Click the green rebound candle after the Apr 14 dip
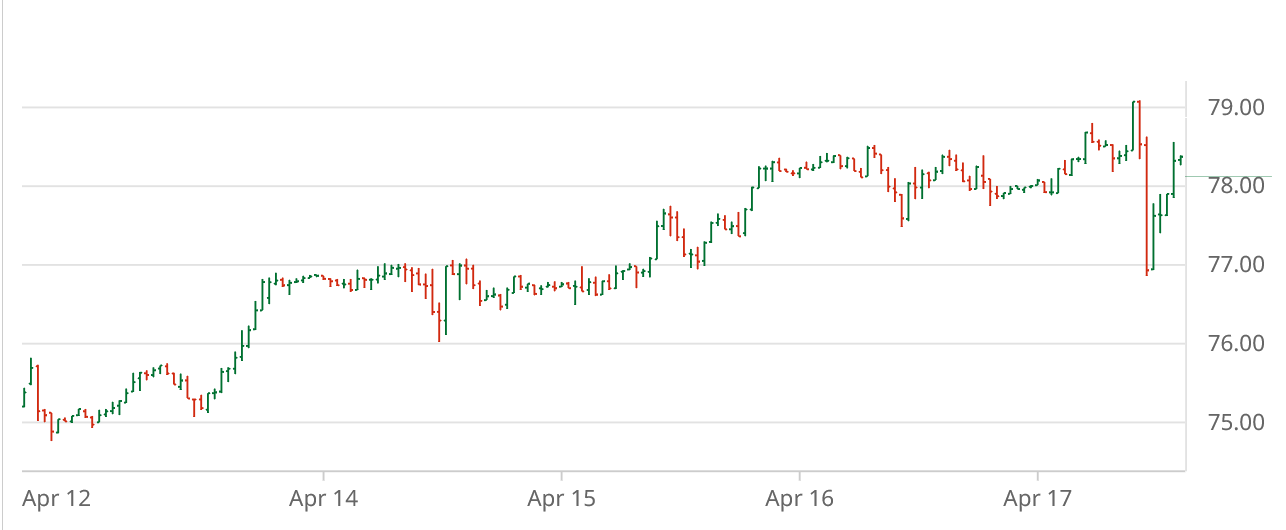Viewport: 1286px width, 530px height. (x=446, y=298)
